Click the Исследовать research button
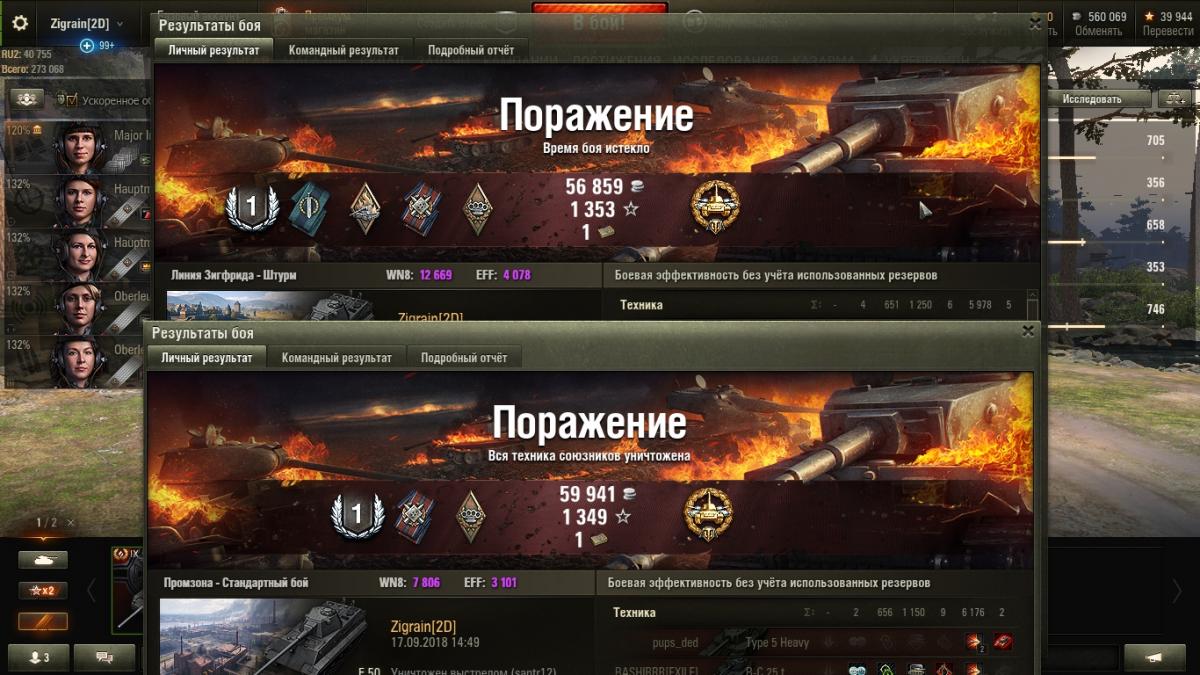The width and height of the screenshot is (1200, 675). coord(1092,99)
